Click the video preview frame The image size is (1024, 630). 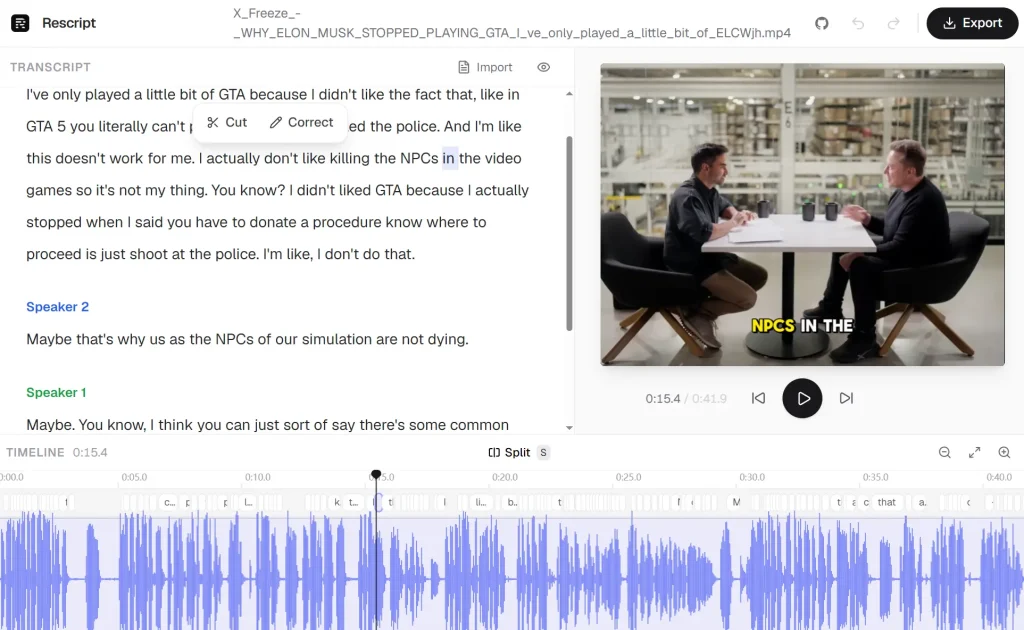pos(803,215)
